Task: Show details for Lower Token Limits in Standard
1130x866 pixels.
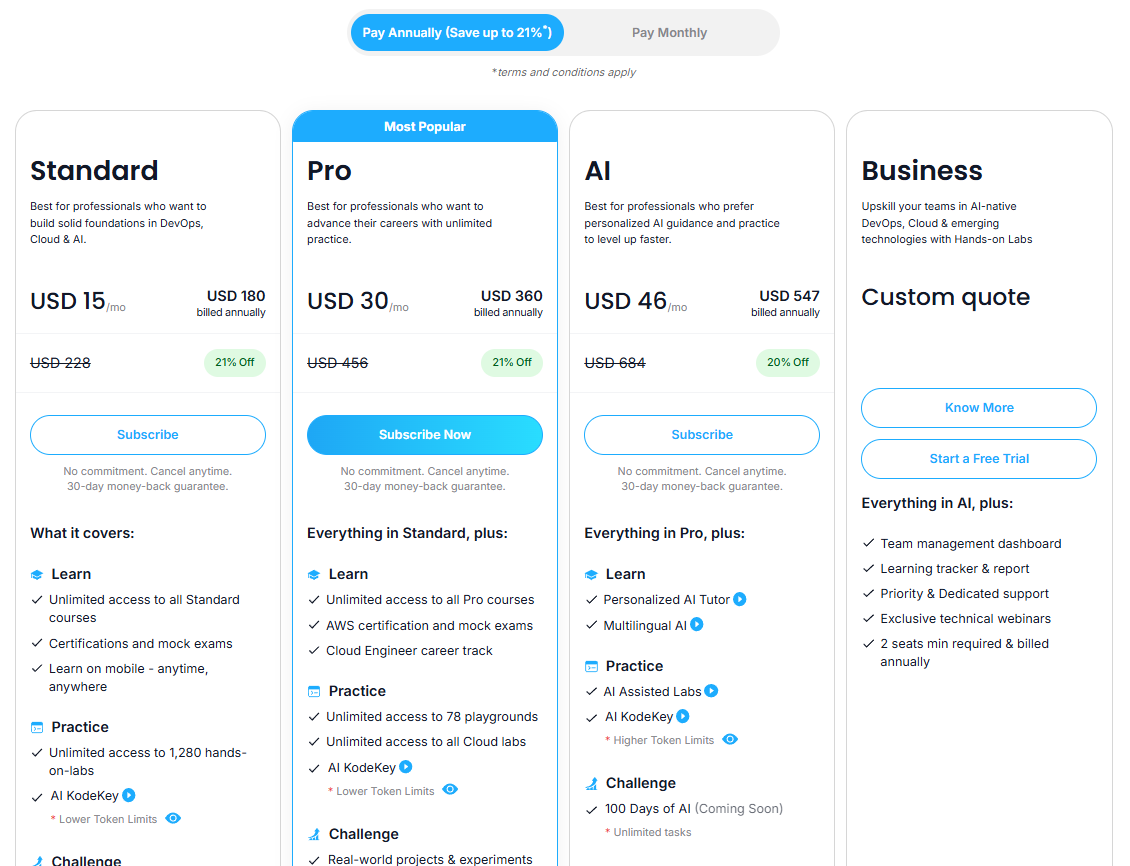Action: click(173, 818)
